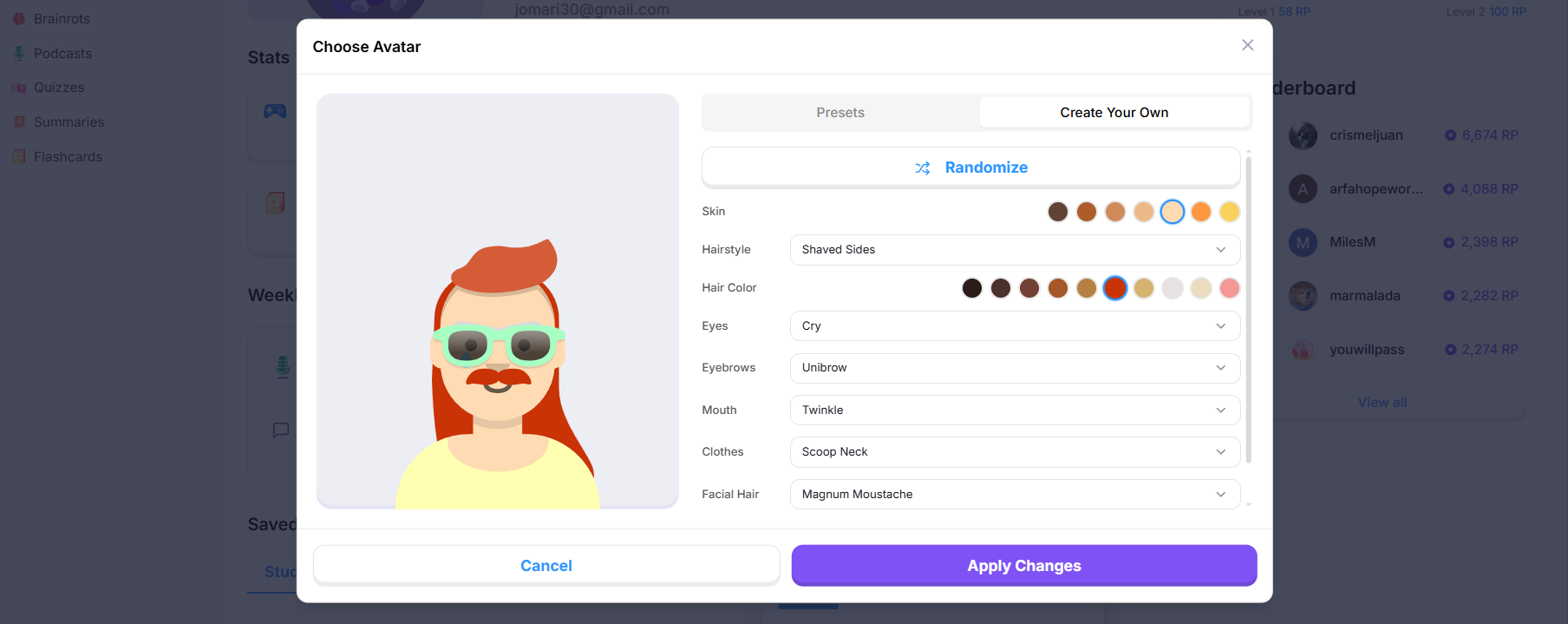
Task: Click the Brainrots icon in sidebar
Action: pyautogui.click(x=19, y=18)
